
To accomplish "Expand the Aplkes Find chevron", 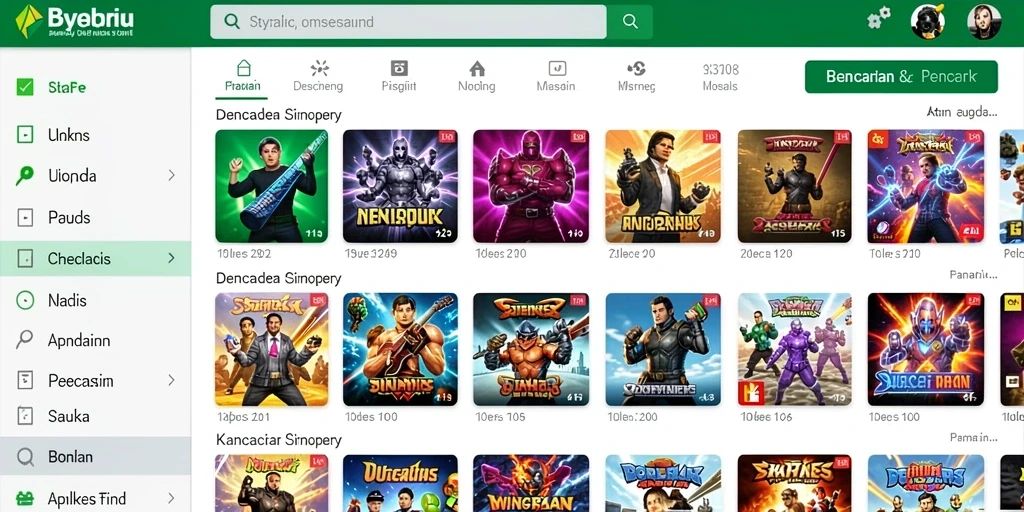I will [172, 499].
